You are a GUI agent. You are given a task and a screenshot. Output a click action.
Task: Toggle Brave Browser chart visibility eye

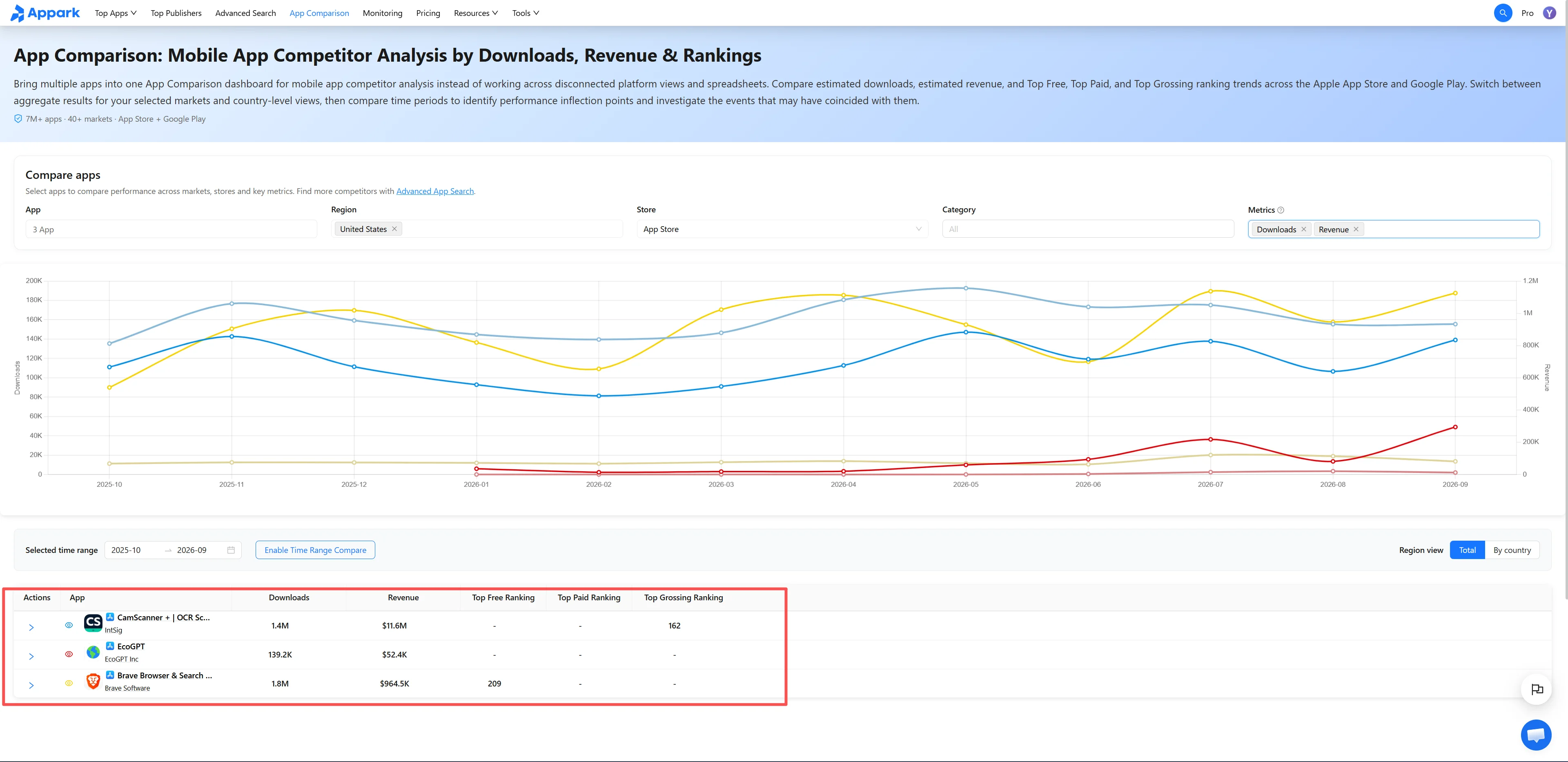[69, 684]
